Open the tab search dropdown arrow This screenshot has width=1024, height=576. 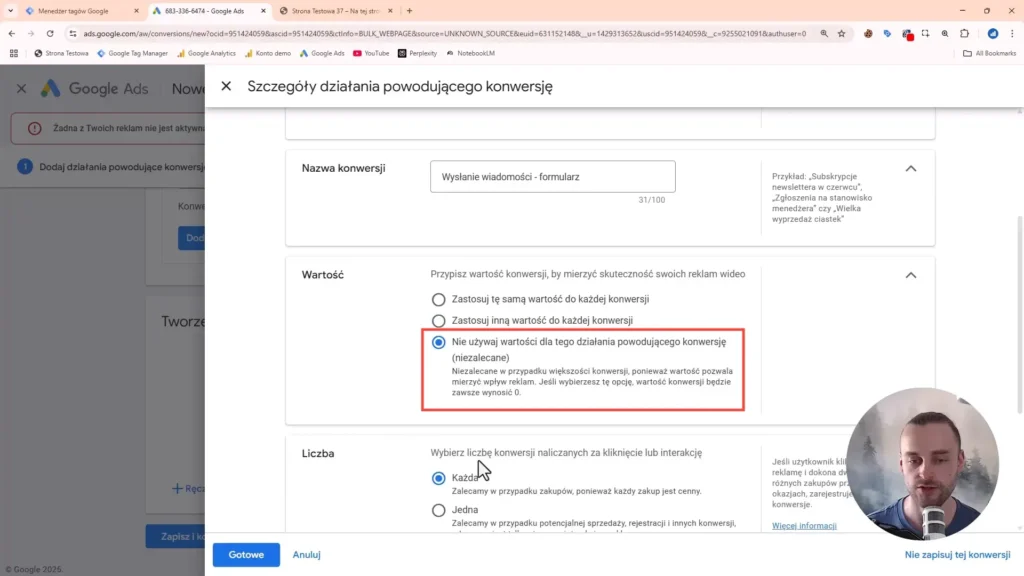(10, 11)
